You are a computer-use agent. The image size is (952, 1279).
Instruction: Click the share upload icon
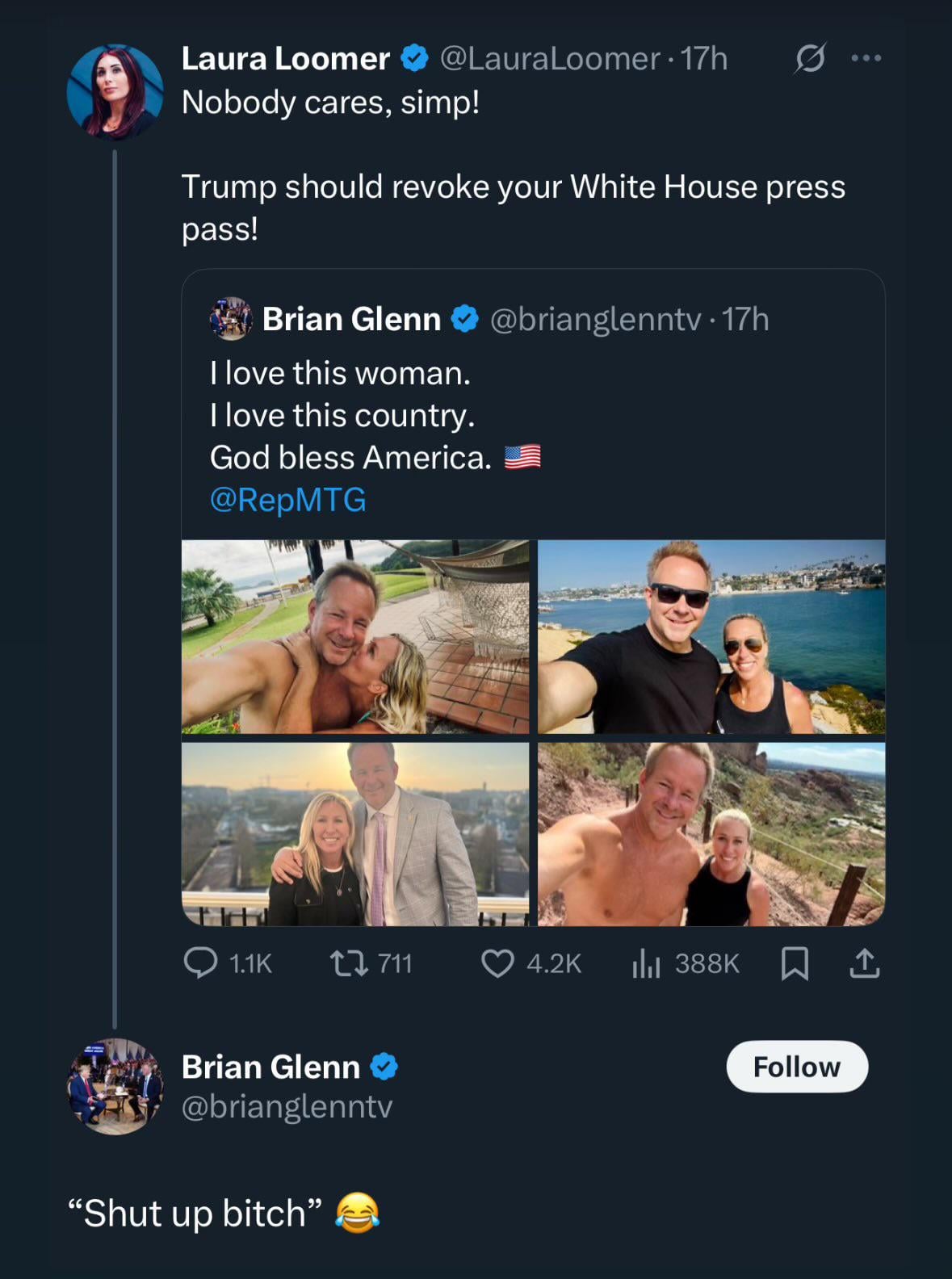[864, 962]
